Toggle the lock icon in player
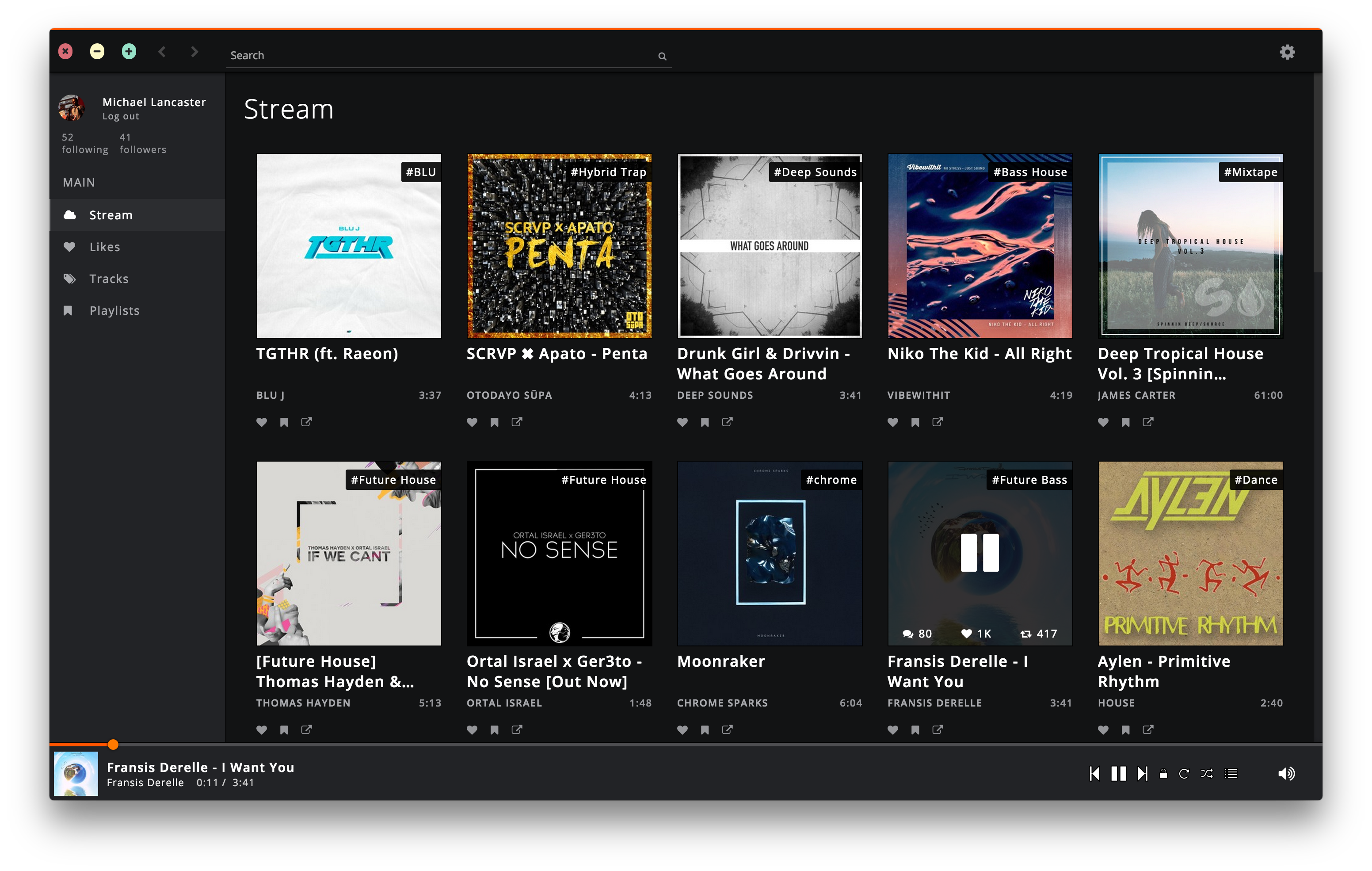The width and height of the screenshot is (1372, 871). click(1163, 774)
